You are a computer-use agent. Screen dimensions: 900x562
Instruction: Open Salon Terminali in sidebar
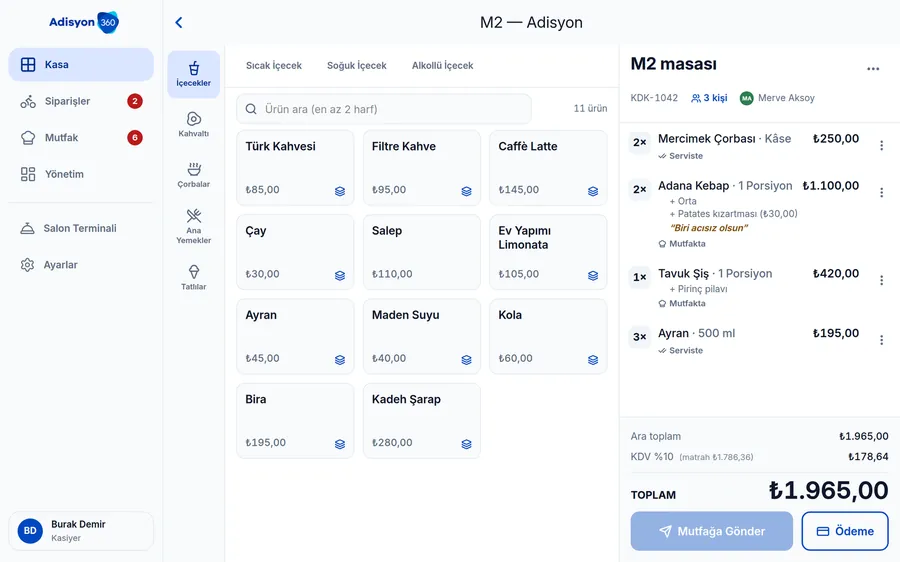[81, 228]
